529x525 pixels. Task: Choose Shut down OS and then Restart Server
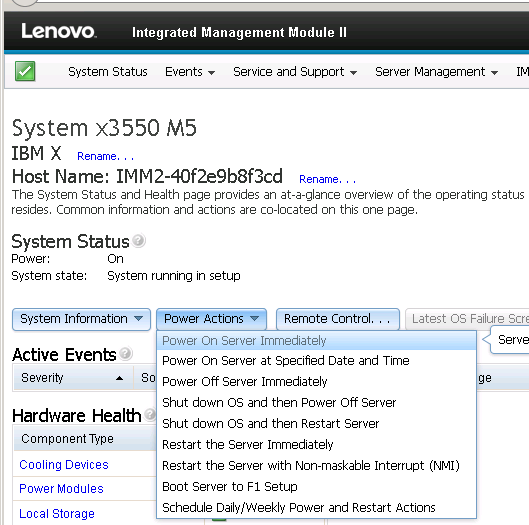[316, 423]
